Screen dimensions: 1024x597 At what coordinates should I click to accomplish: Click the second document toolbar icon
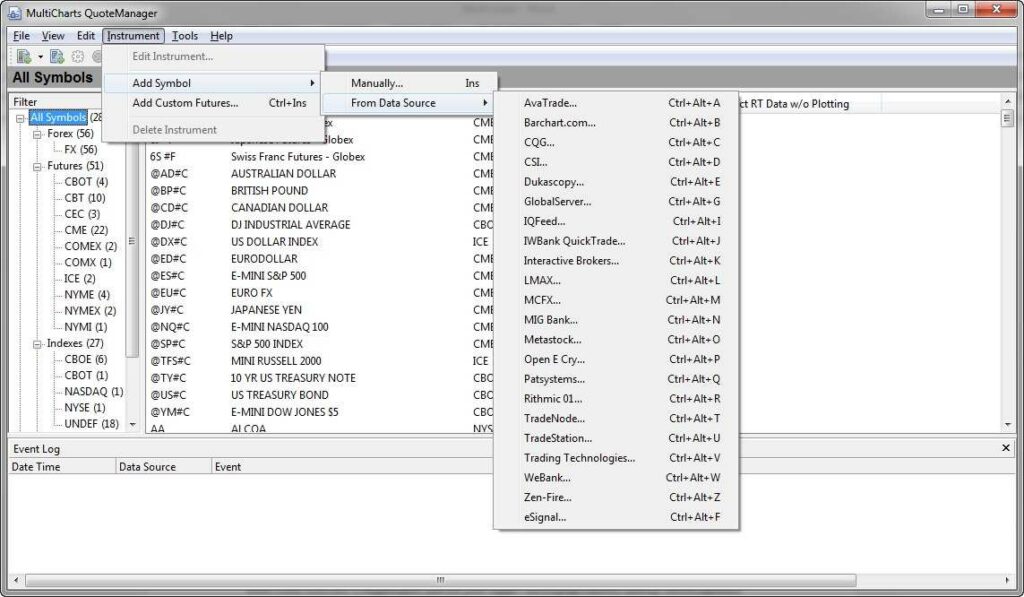57,57
